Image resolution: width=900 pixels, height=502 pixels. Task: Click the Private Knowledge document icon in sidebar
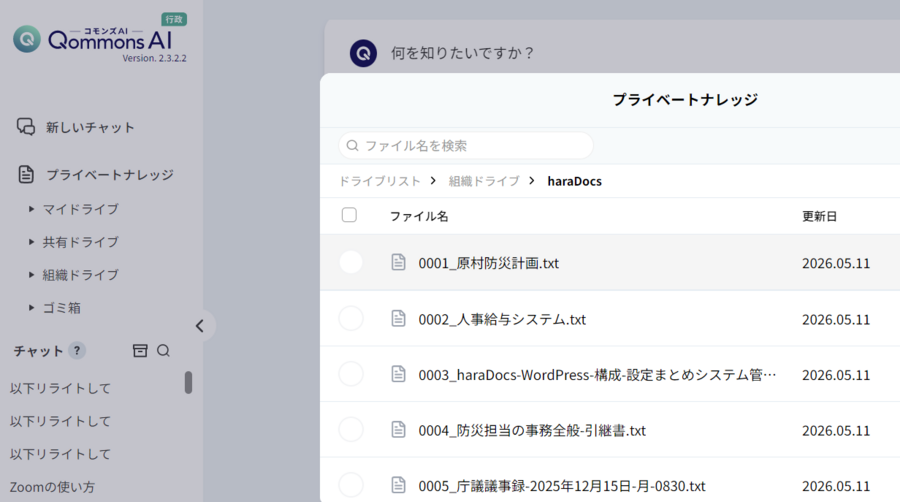[x=26, y=174]
